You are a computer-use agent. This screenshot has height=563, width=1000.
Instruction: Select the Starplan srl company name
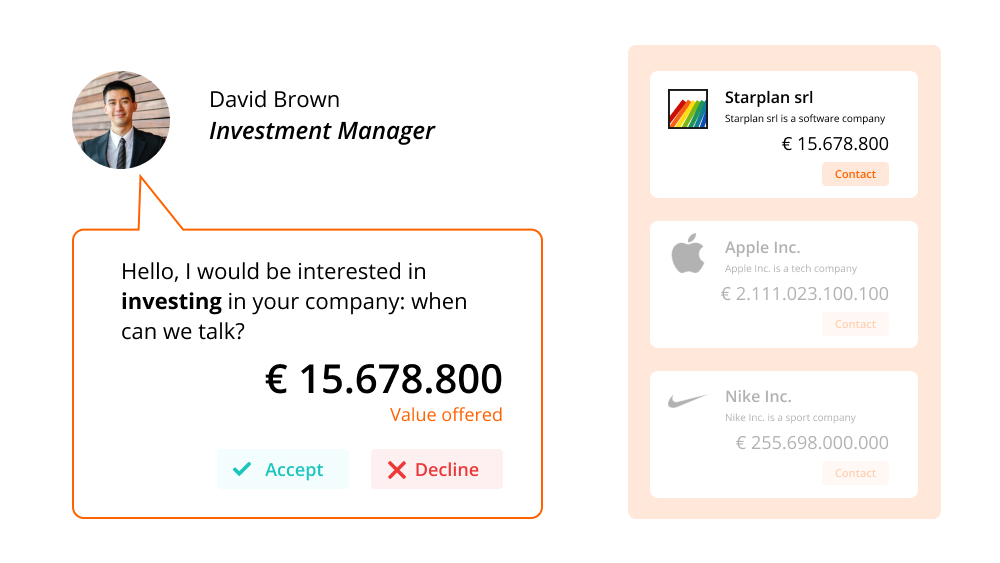coord(769,98)
